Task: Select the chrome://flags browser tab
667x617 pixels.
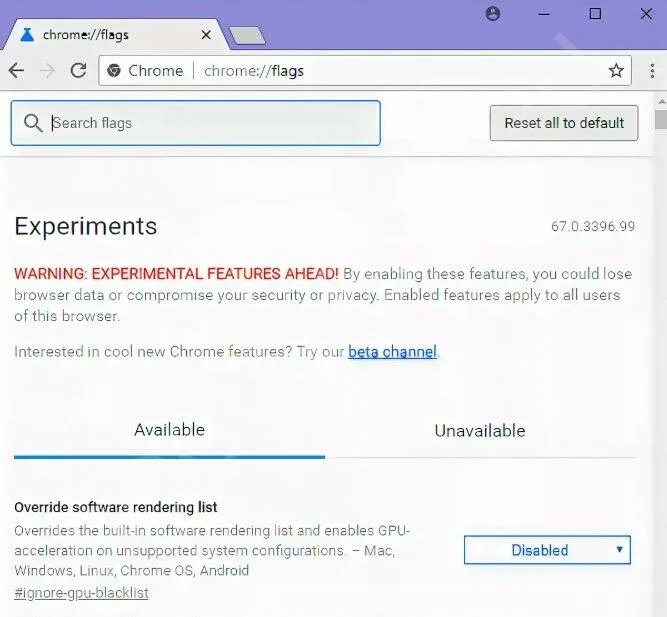Action: tap(115, 35)
